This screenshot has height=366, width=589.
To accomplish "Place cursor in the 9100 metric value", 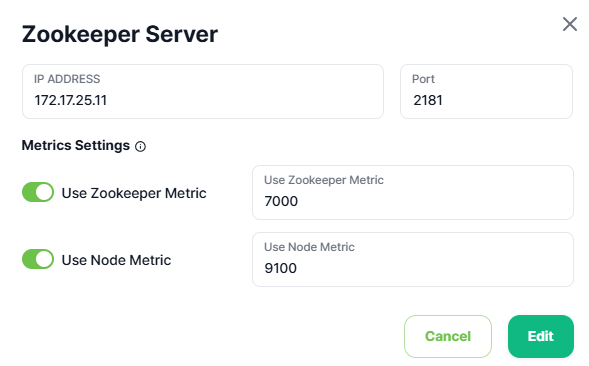I will point(281,268).
